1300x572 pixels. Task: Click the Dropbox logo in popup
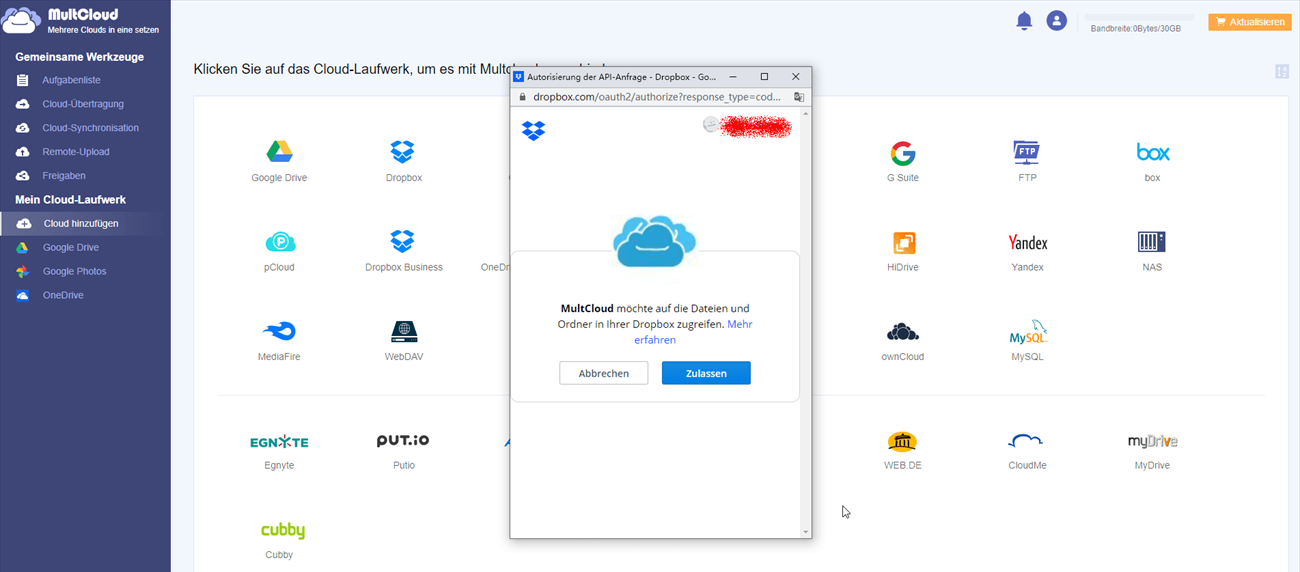tap(534, 130)
